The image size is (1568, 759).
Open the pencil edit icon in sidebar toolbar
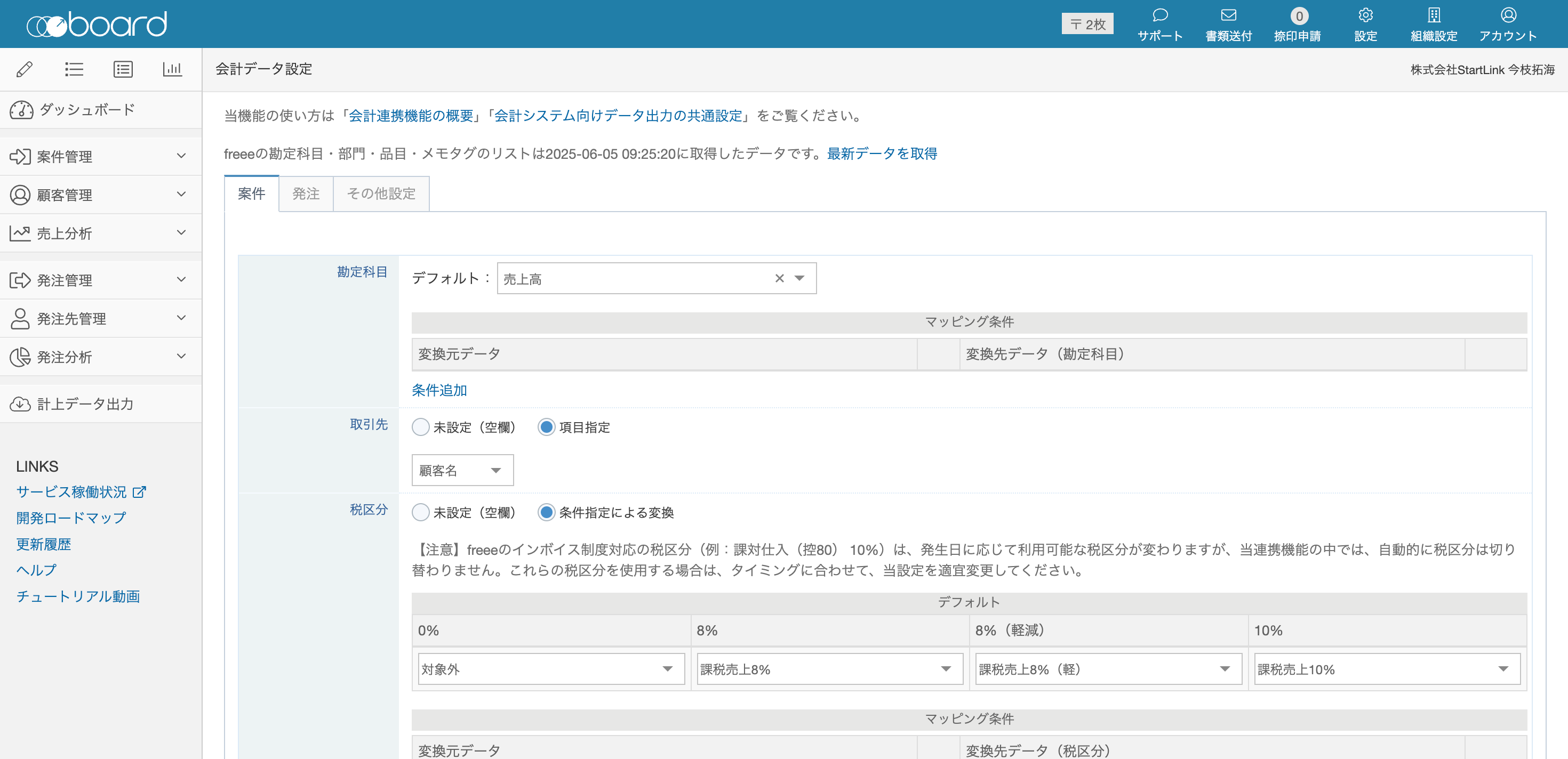pos(25,69)
